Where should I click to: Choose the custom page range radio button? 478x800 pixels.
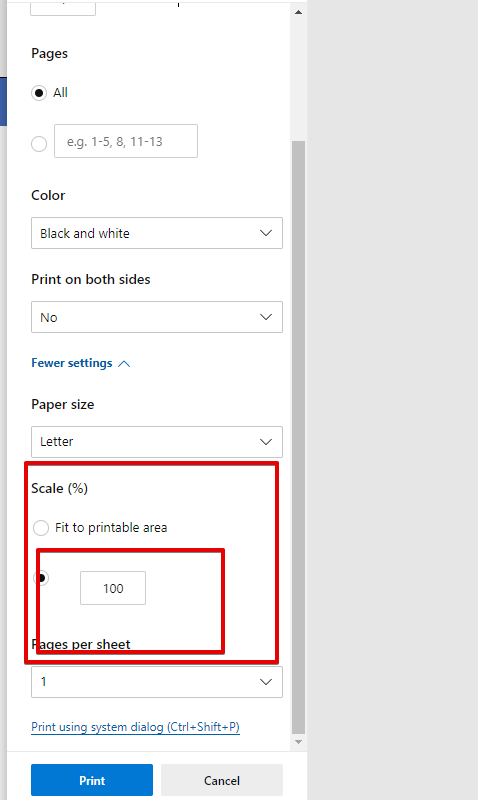pyautogui.click(x=39, y=144)
